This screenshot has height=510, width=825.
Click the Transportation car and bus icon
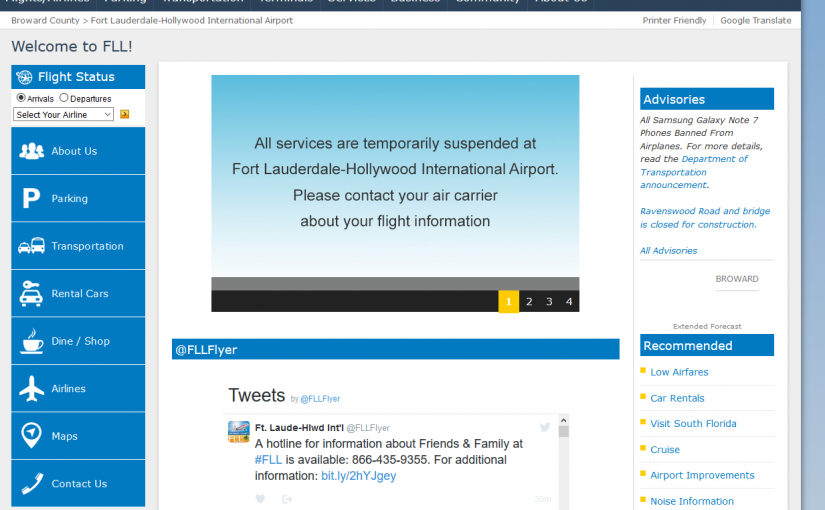(x=32, y=246)
